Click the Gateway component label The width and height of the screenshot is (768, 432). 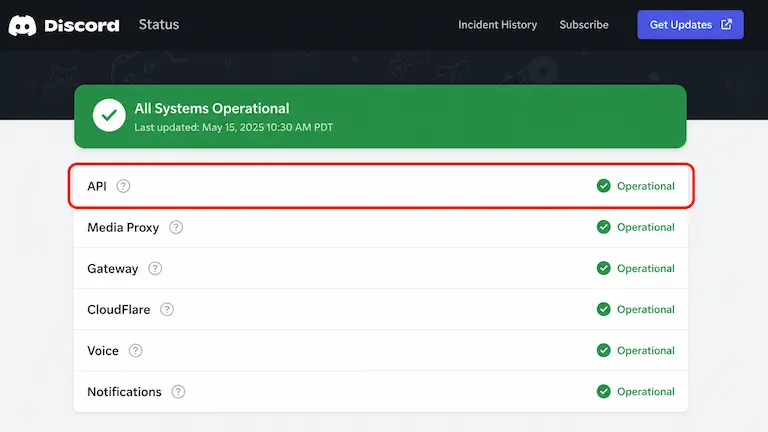pyautogui.click(x=113, y=269)
